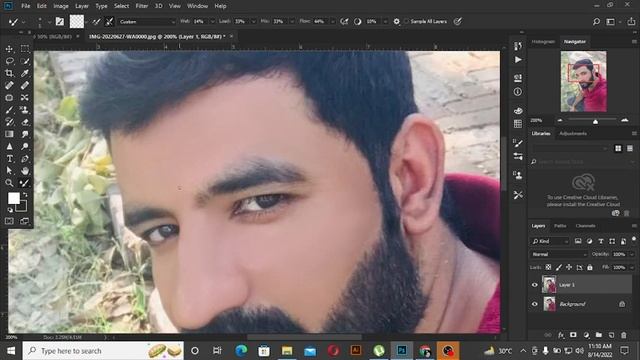Select the Clone Stamp tool

point(25,110)
